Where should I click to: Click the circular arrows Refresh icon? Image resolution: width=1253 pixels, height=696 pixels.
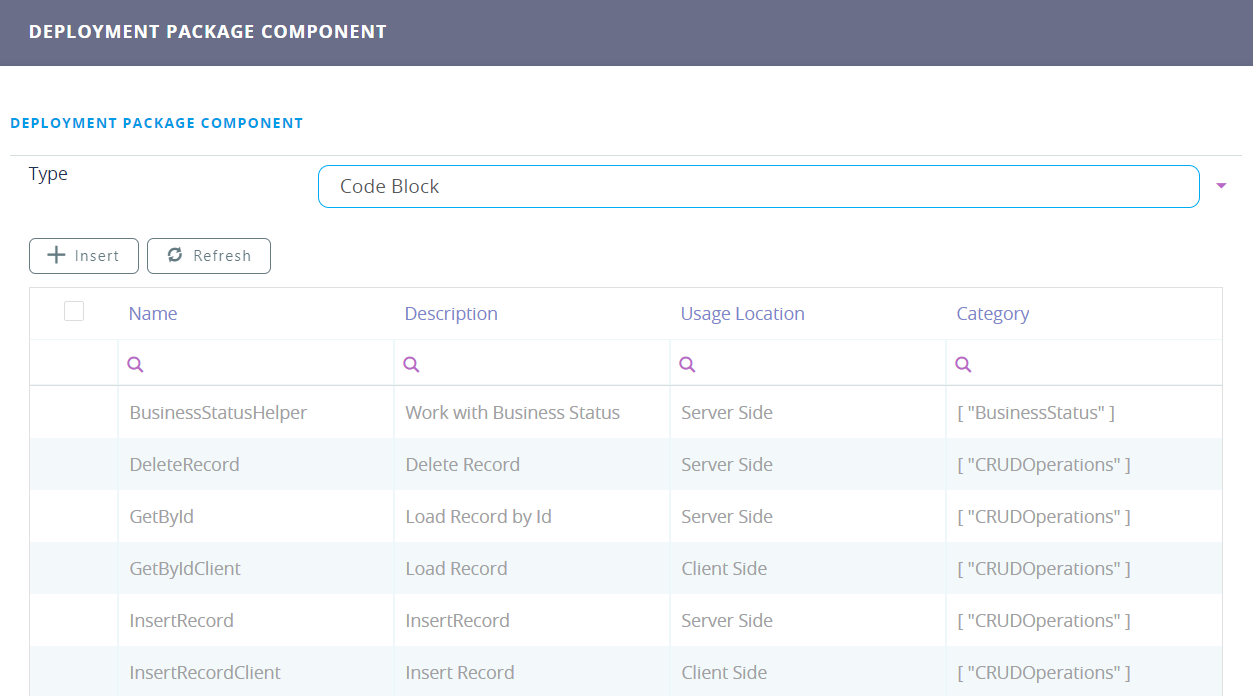[x=175, y=255]
